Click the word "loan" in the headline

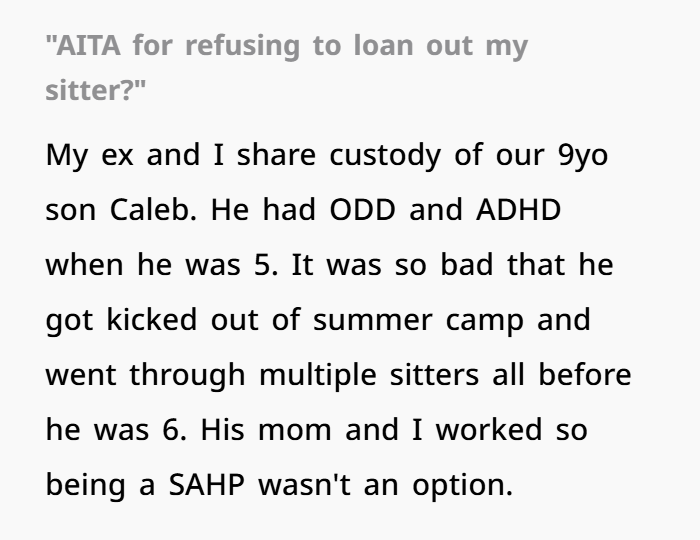(x=383, y=46)
